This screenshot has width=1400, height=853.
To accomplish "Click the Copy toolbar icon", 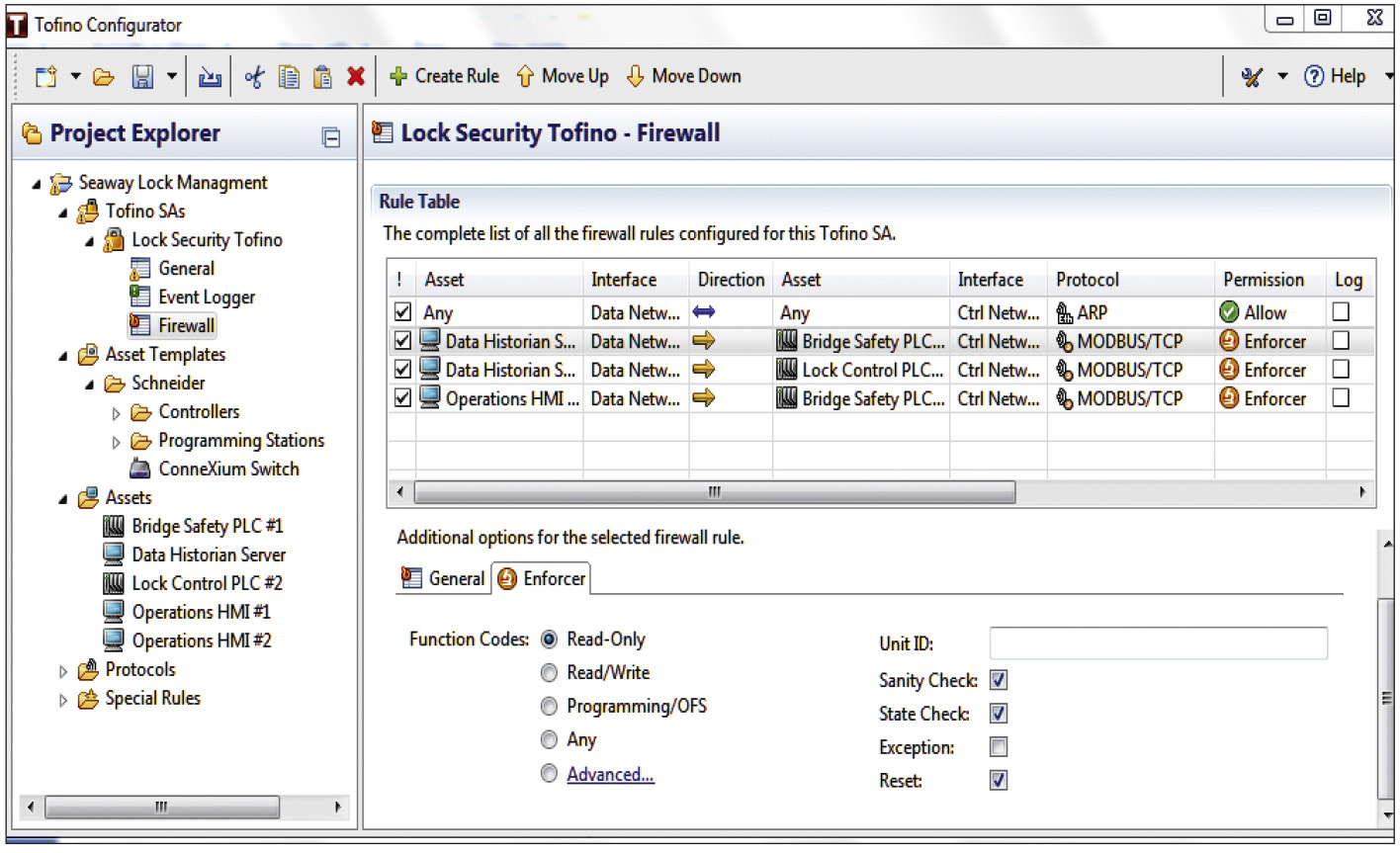I will click(289, 76).
